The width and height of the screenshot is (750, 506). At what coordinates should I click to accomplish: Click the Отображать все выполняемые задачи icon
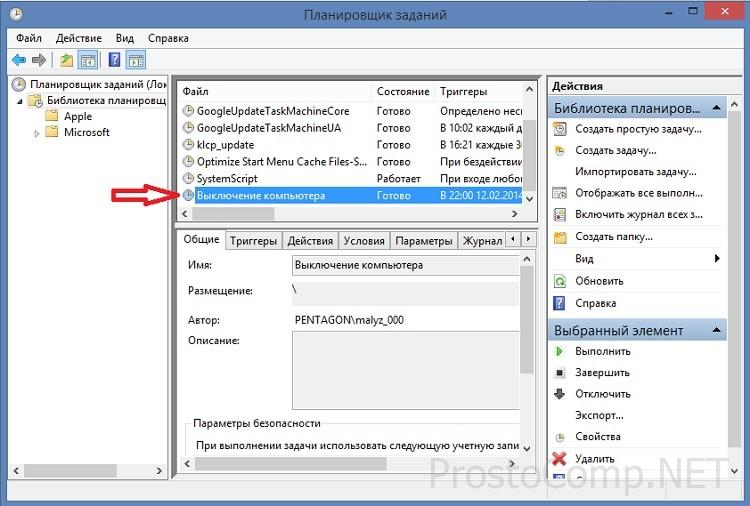pyautogui.click(x=560, y=193)
